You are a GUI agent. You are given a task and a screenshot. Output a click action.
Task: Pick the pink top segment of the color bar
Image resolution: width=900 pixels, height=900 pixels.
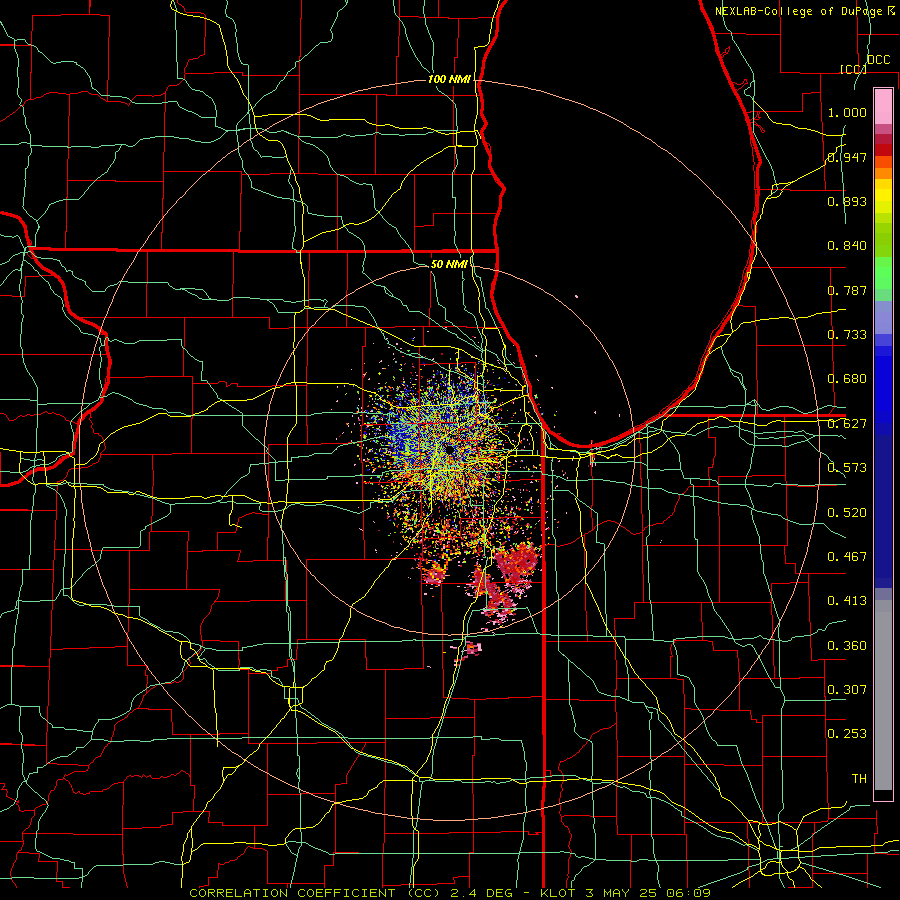[x=883, y=106]
